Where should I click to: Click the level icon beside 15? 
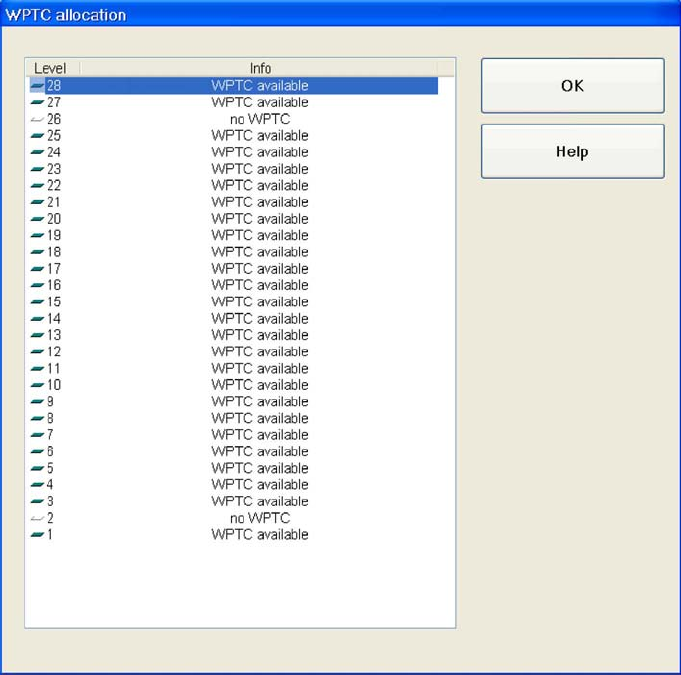coord(37,301)
